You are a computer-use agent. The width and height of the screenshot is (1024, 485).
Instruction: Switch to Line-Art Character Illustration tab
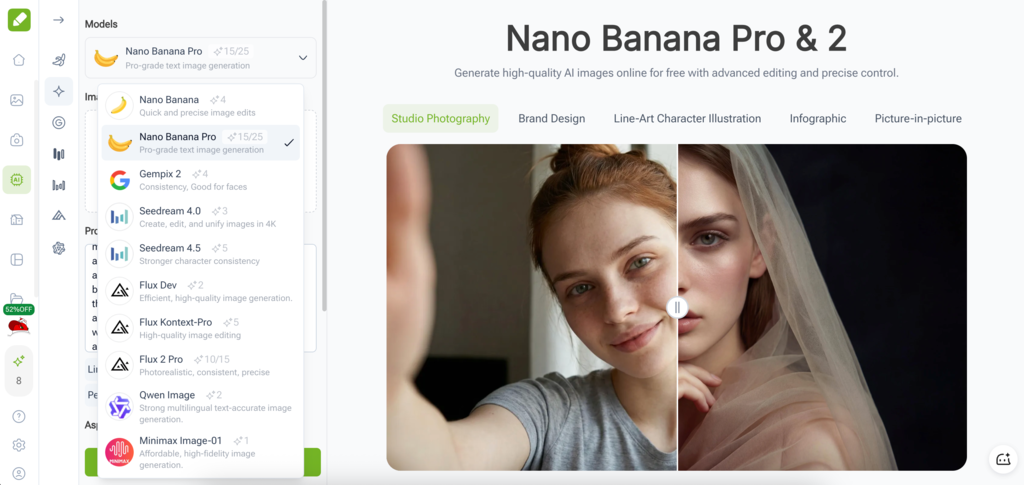(x=687, y=118)
